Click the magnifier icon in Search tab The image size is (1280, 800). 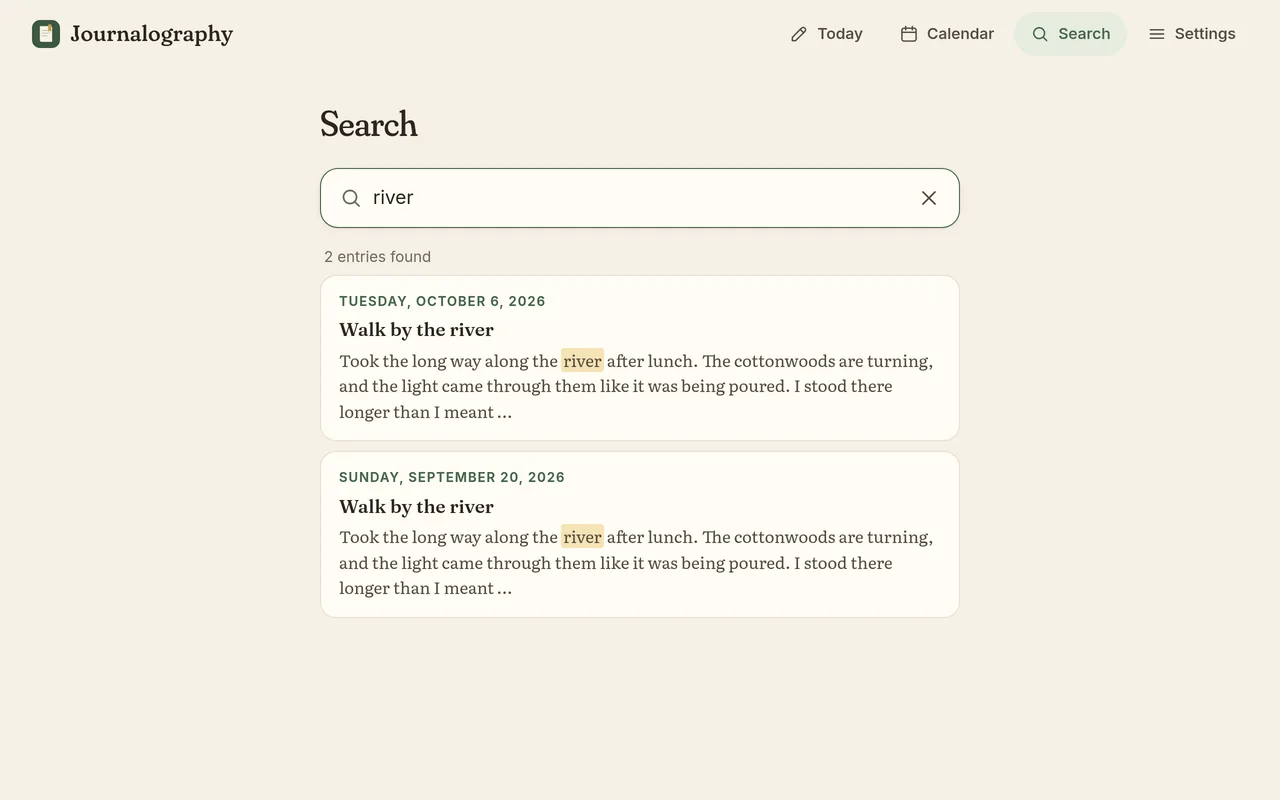coord(1040,34)
